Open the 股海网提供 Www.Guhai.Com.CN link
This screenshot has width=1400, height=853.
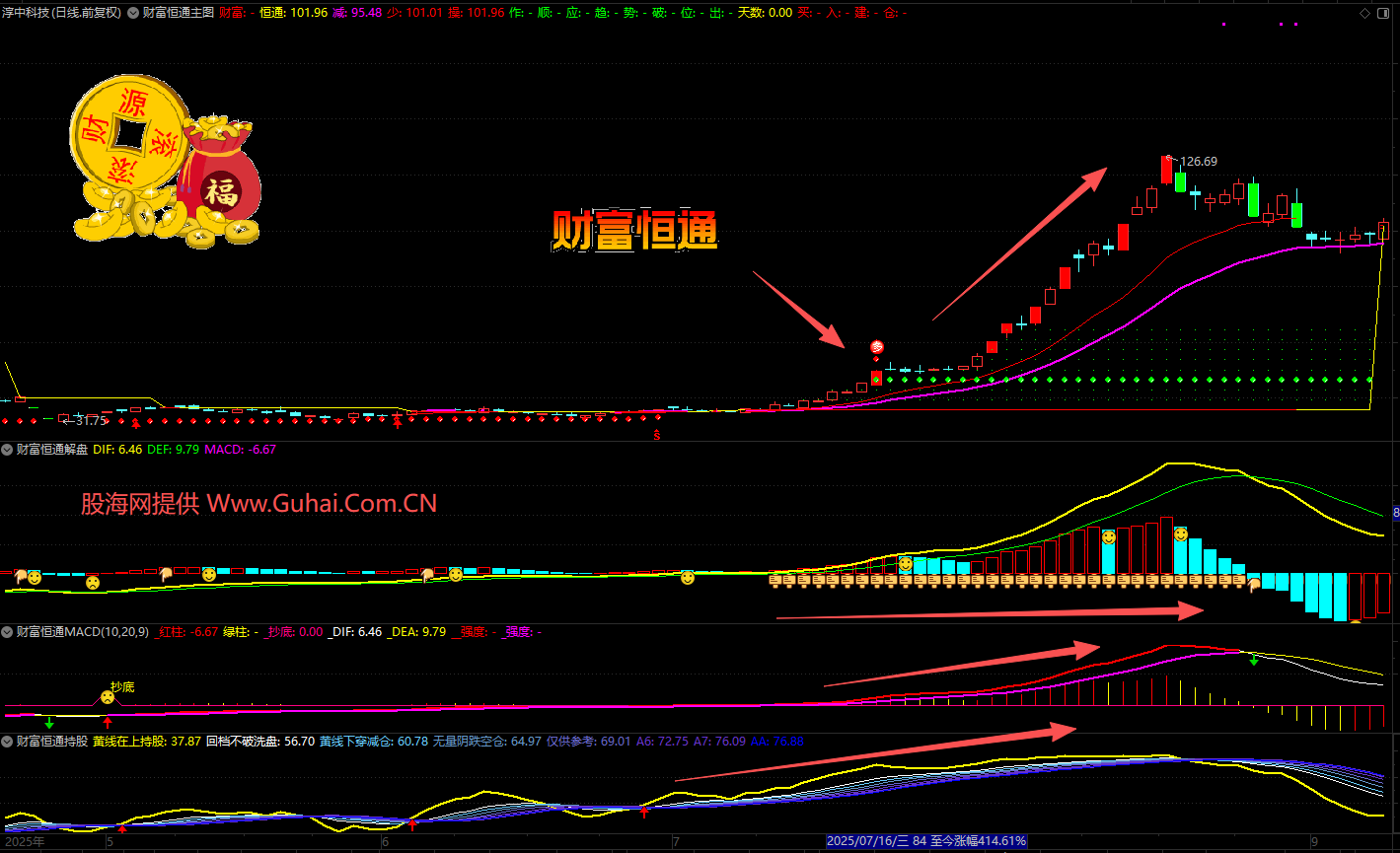coord(258,504)
